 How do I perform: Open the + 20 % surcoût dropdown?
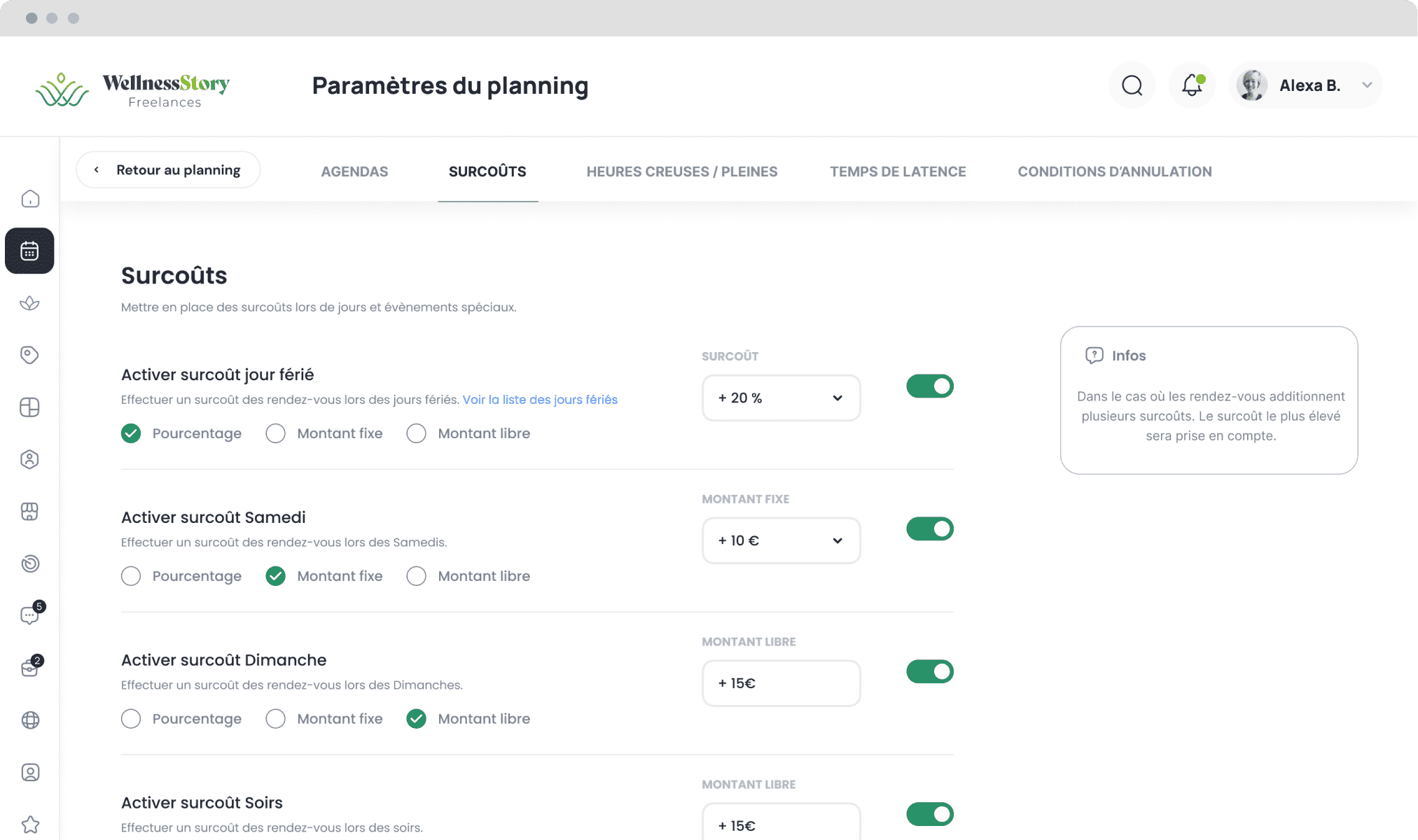[781, 398]
